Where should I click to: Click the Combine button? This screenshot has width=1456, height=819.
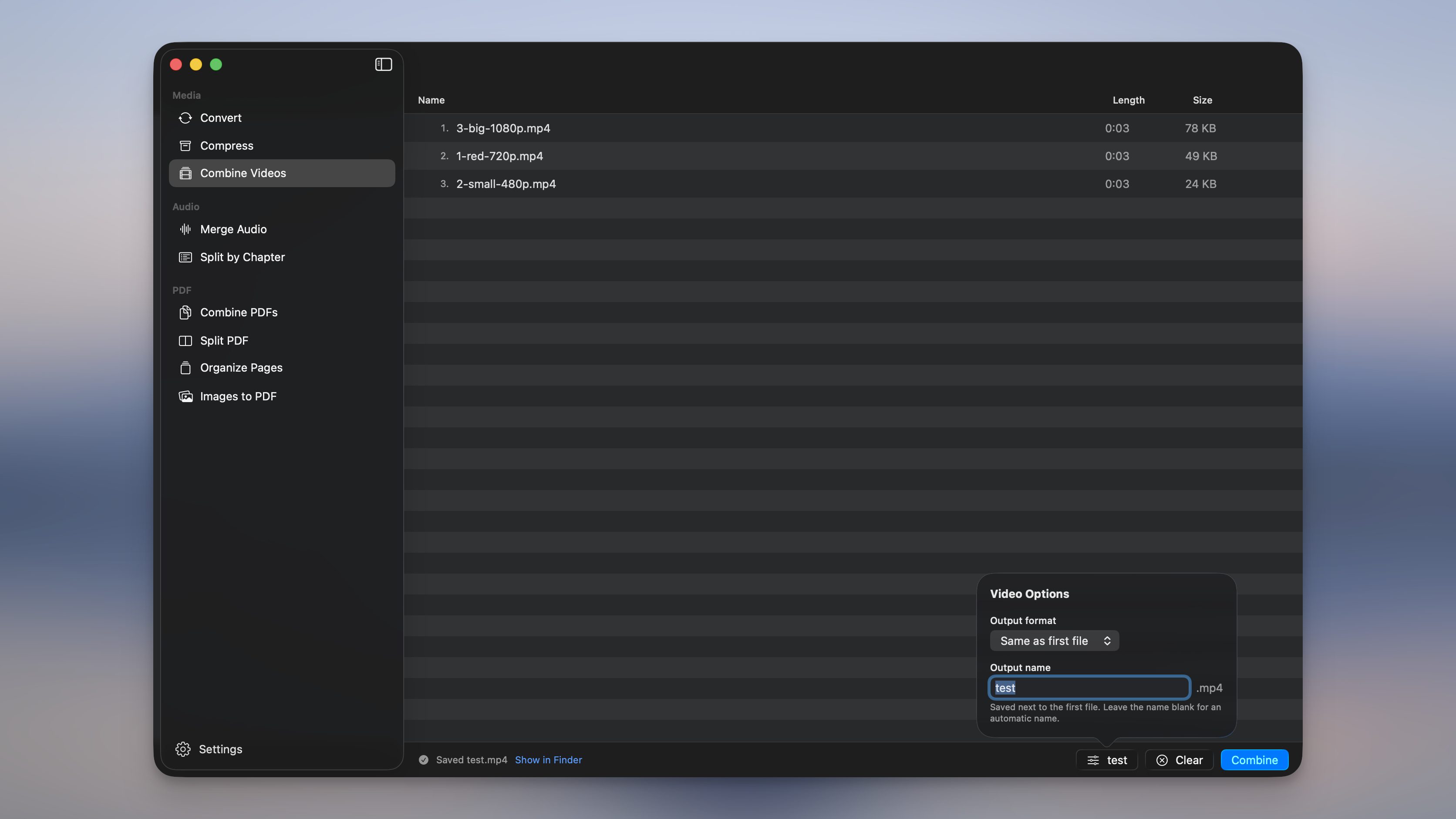tap(1254, 760)
